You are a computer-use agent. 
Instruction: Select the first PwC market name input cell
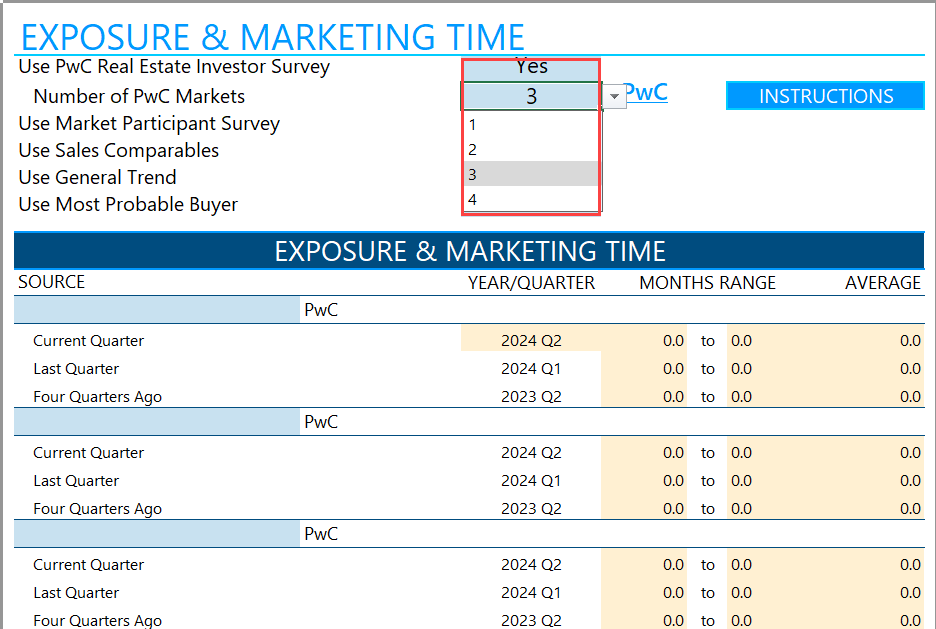(x=157, y=310)
